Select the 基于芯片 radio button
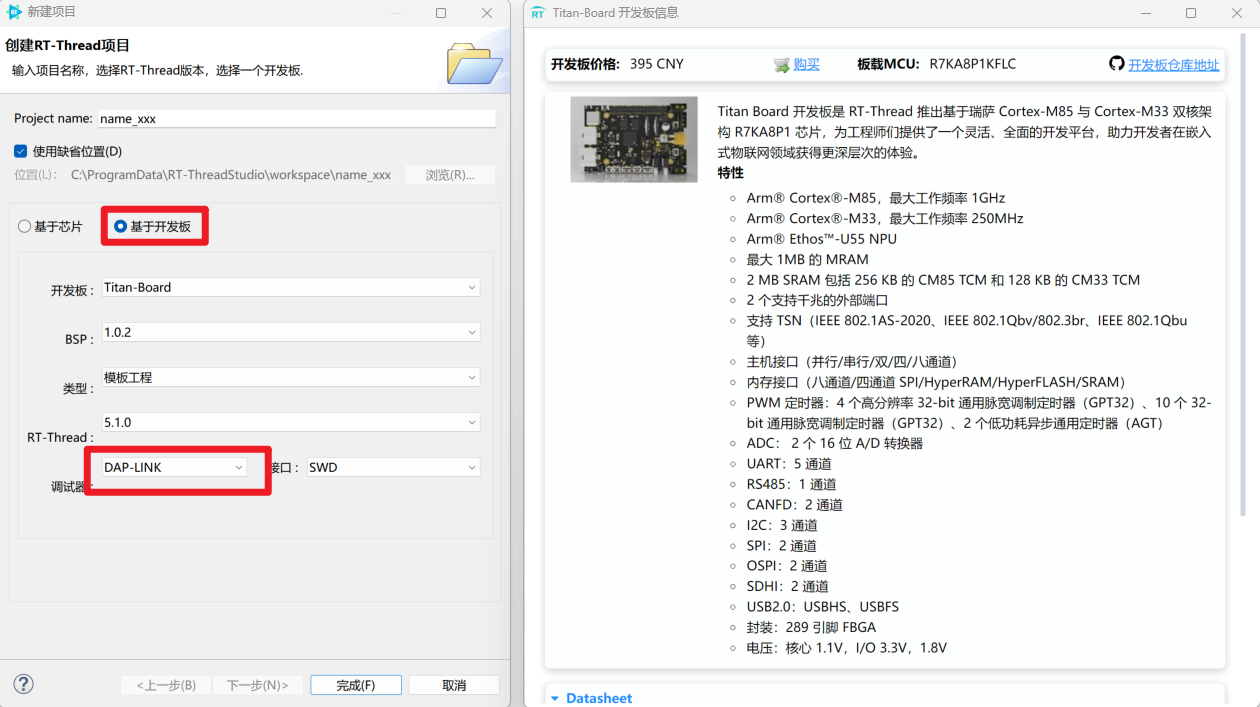 [x=25, y=227]
